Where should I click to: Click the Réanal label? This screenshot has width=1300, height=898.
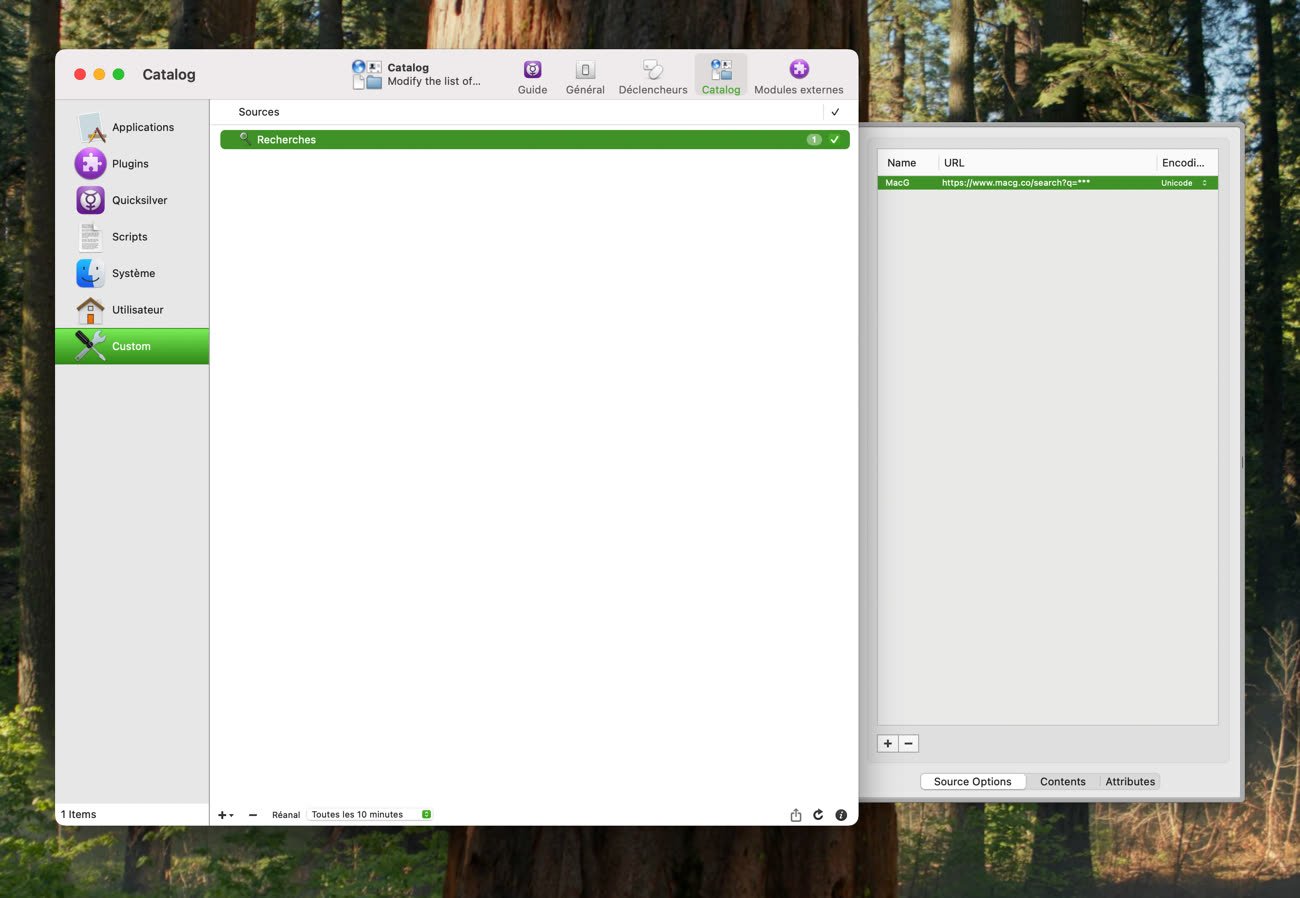[x=286, y=815]
